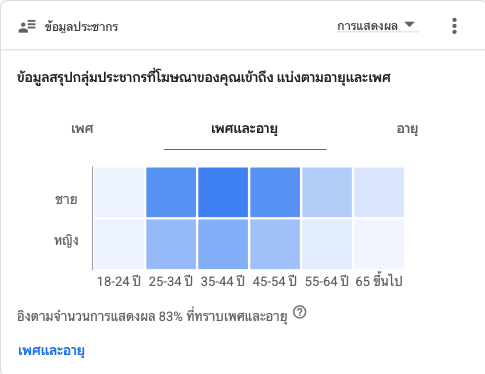Click the male 55-64 heatmap cell

point(327,192)
